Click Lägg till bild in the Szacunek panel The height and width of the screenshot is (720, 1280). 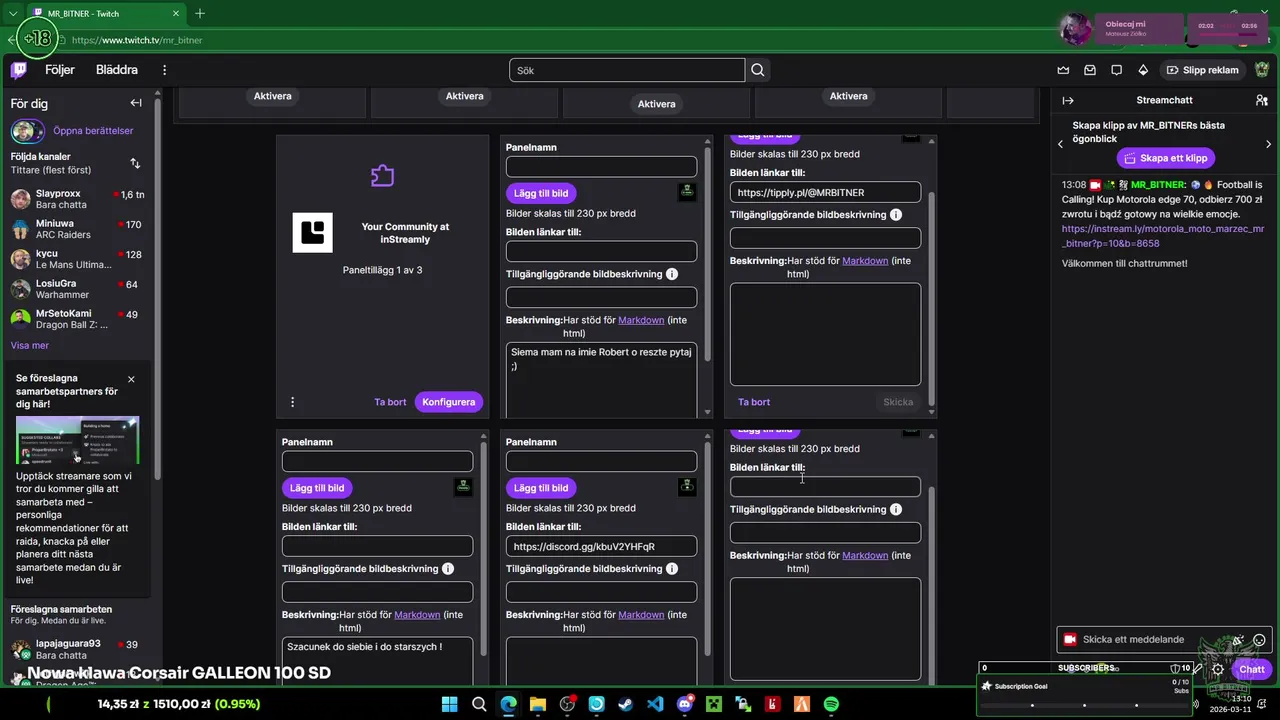coord(317,488)
